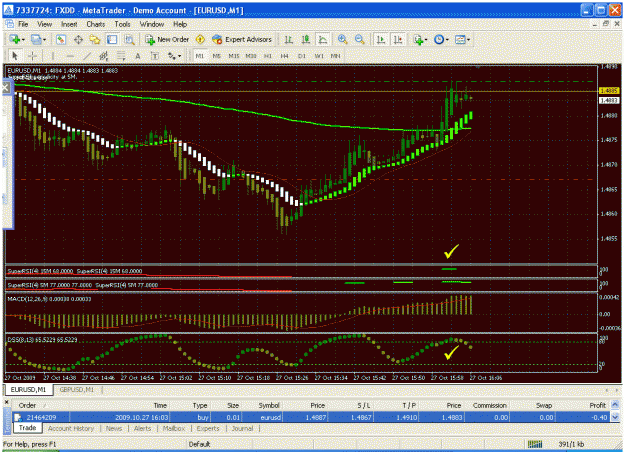Open the Profiles toolbar icon
This screenshot has width=625, height=452.
(36, 39)
